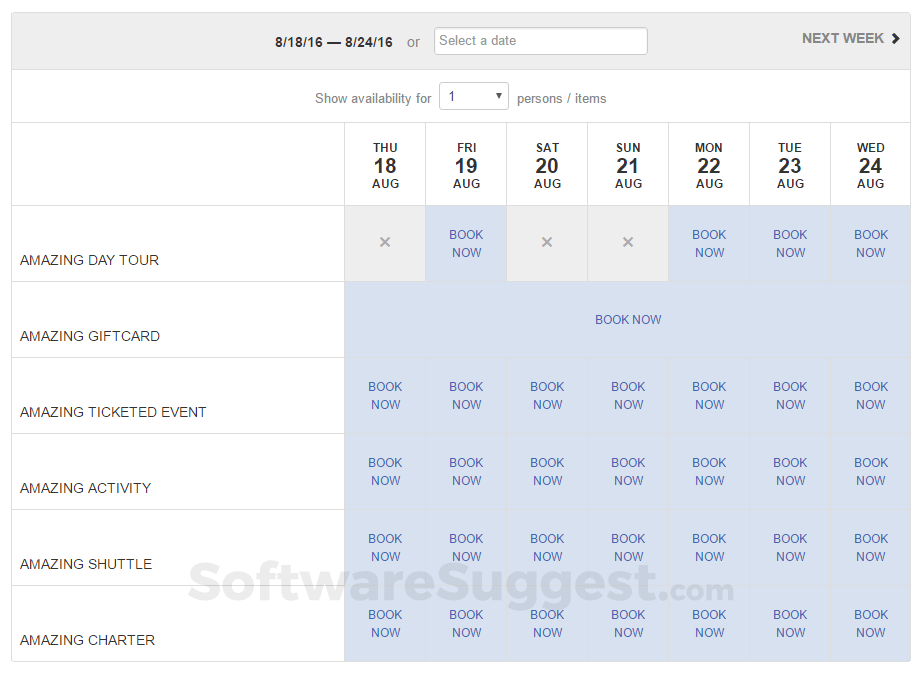Screen dimensions: 921x680
Task: Go to next week using the chevron arrow
Action: point(896,39)
